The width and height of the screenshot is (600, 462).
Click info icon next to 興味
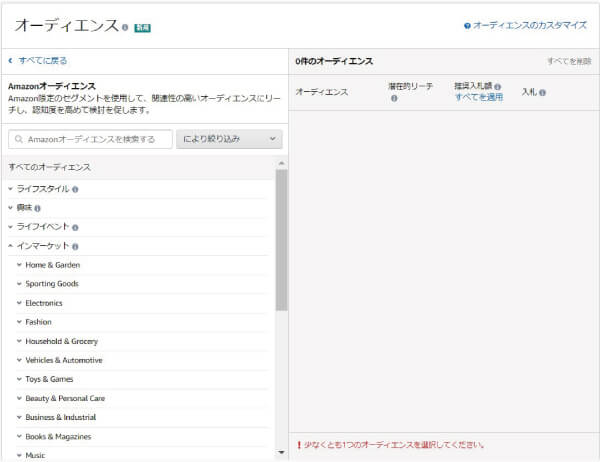click(x=37, y=208)
